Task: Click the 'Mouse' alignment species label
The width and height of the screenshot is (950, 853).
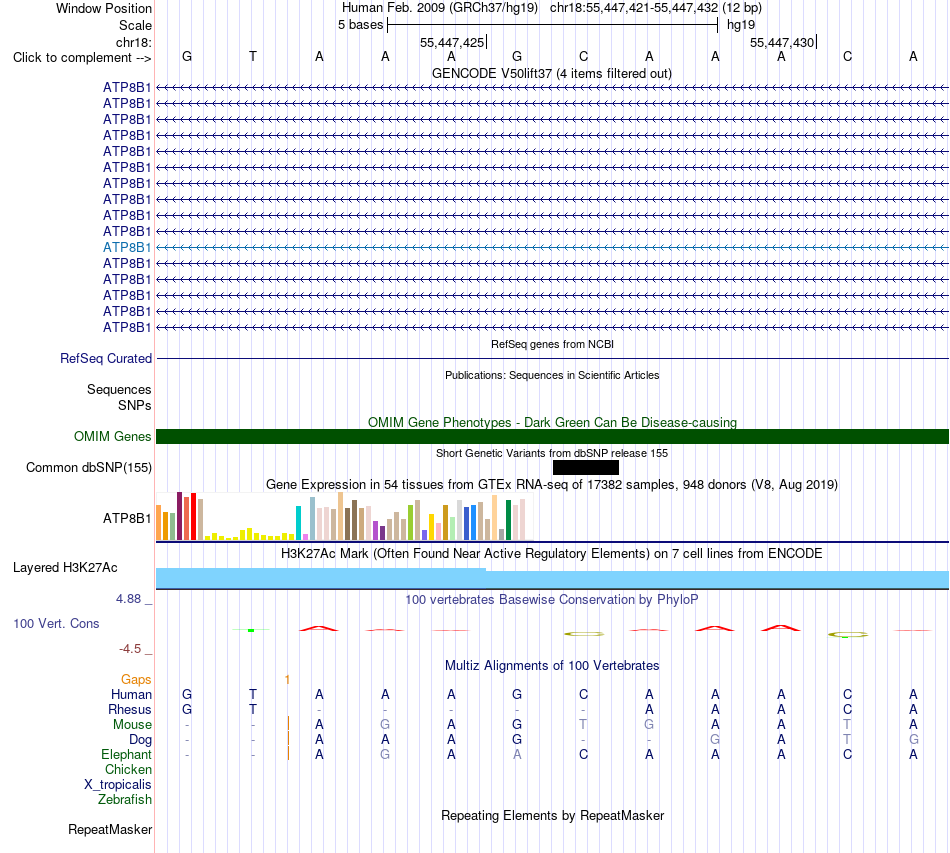Action: (x=132, y=725)
